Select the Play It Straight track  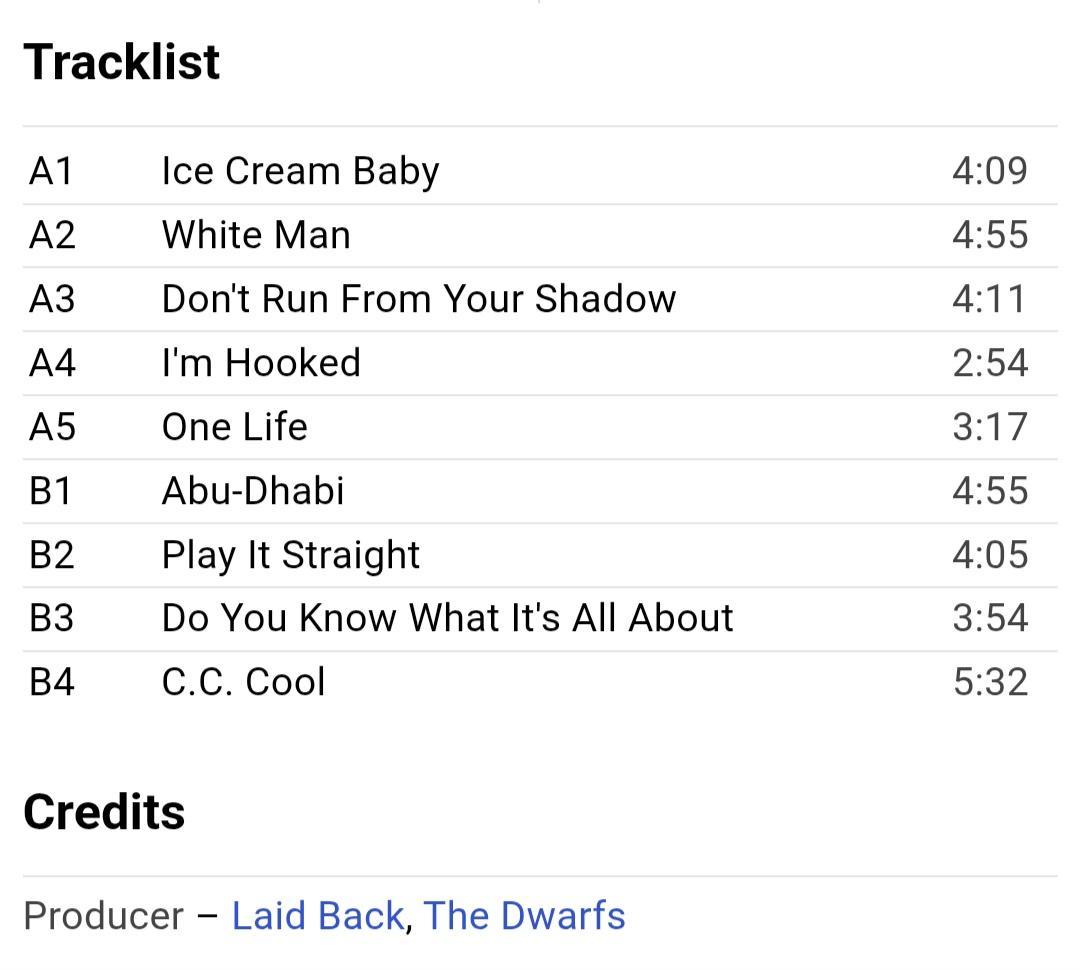coord(291,555)
